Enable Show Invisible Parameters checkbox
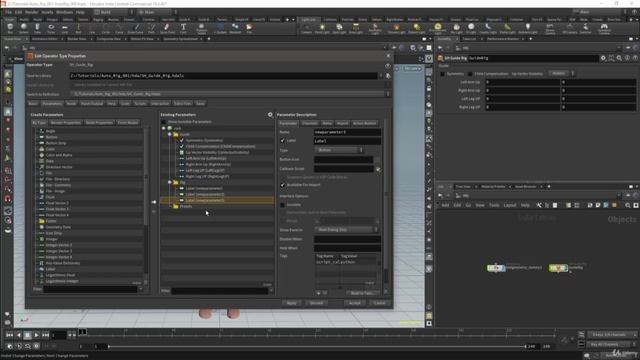Viewport: 640px width, 360px height. (164, 122)
